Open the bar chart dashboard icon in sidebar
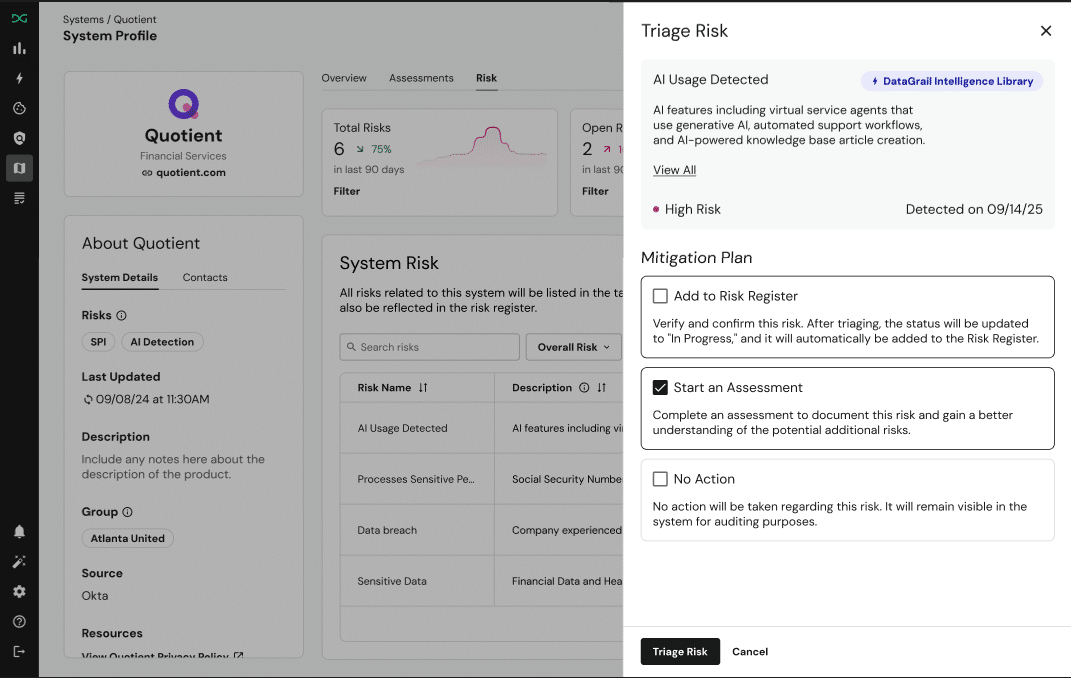Viewport: 1071px width, 678px height. click(x=19, y=48)
